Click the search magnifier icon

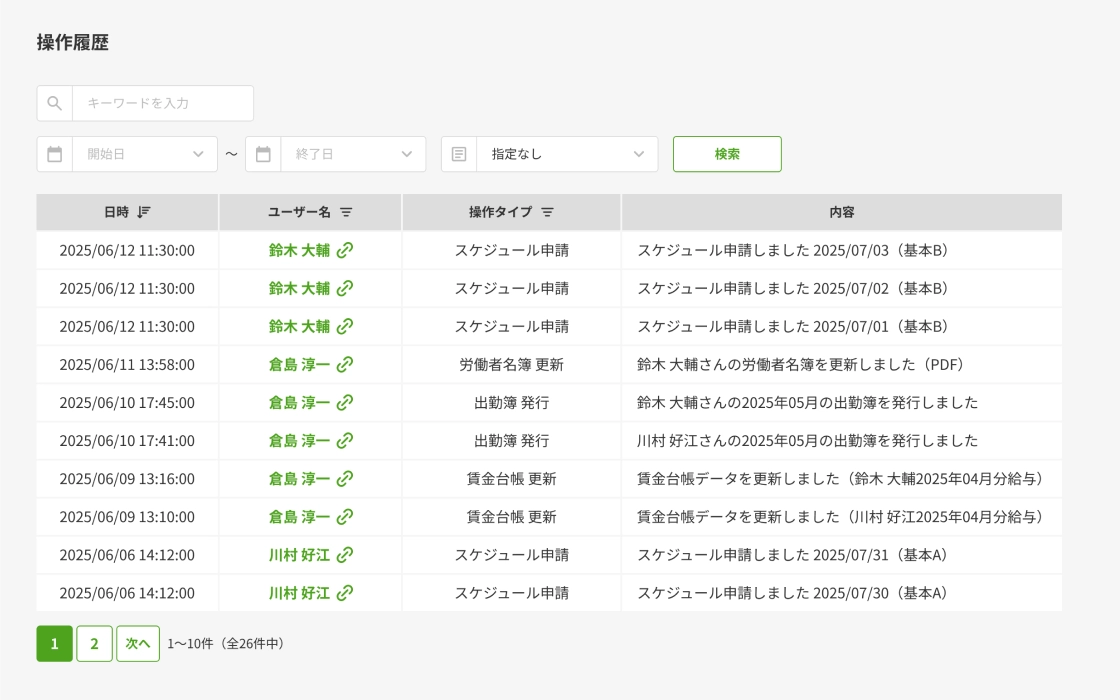pyautogui.click(x=55, y=103)
